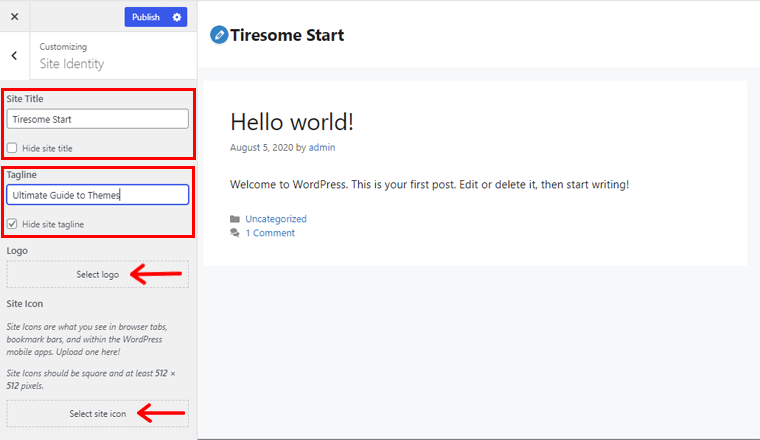Uncheck Hide site tagline checkbox
The image size is (760, 440).
point(12,224)
